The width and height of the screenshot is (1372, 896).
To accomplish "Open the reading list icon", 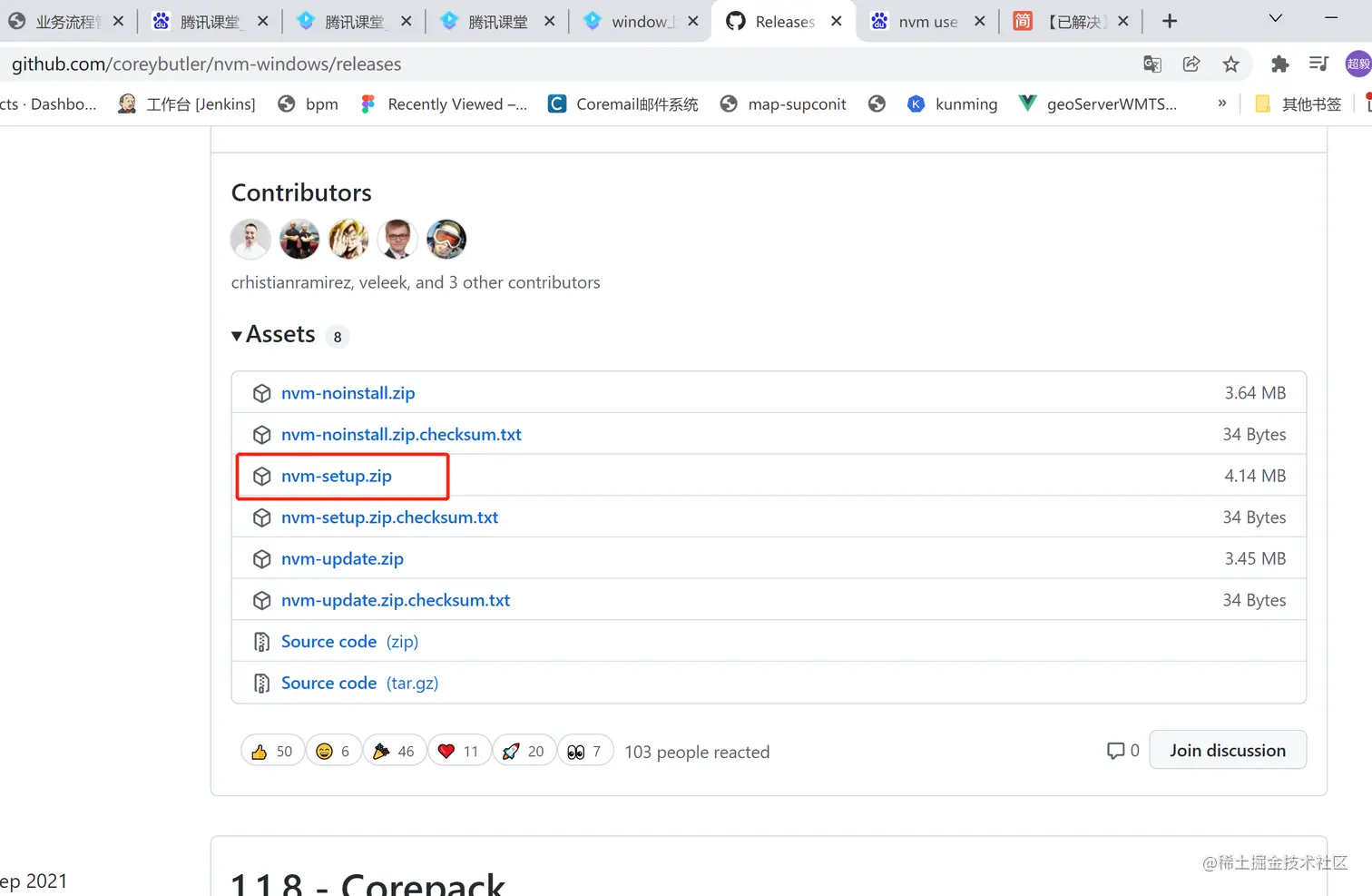I will pyautogui.click(x=1318, y=64).
